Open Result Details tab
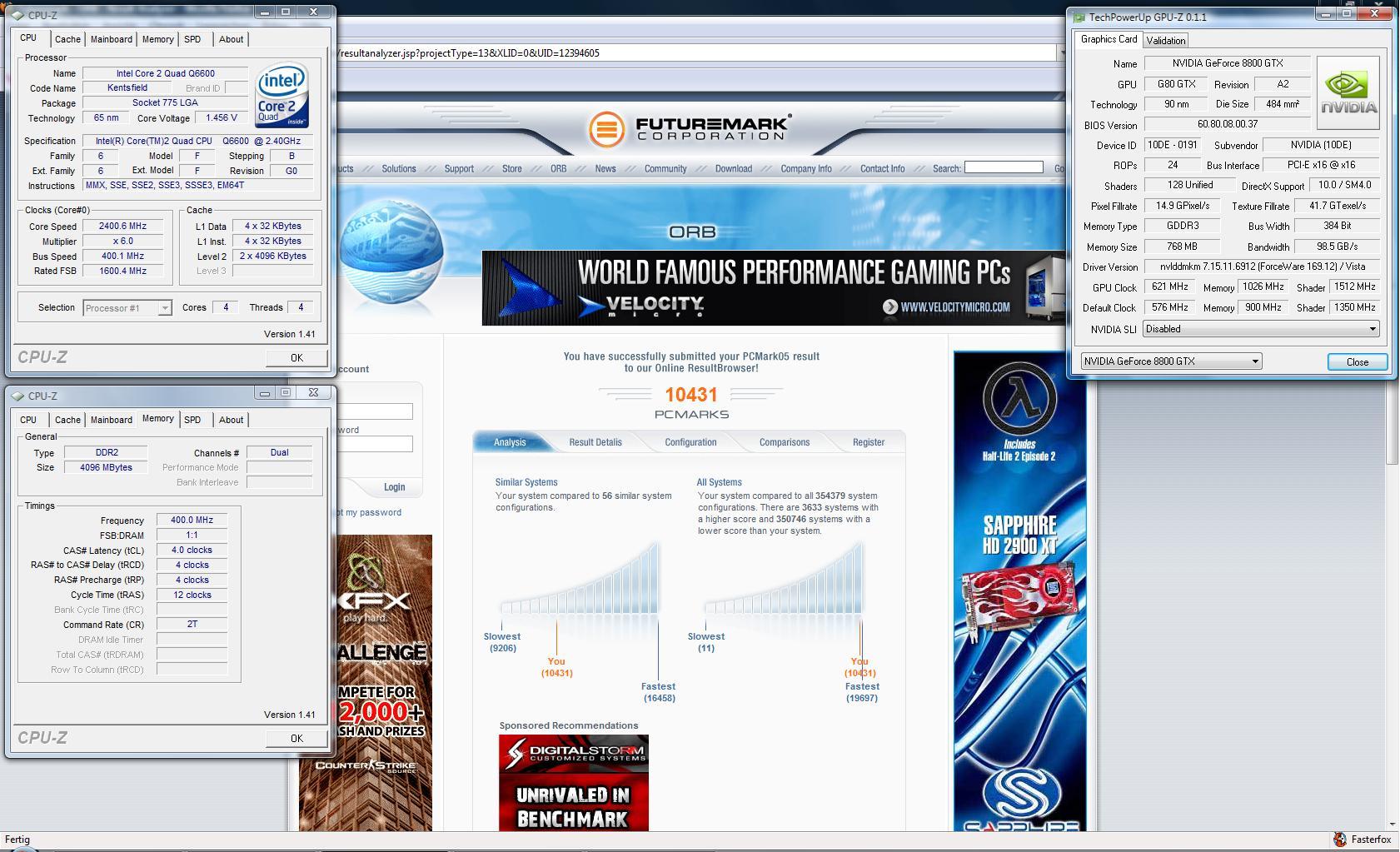The height and width of the screenshot is (852, 1400). tap(595, 442)
